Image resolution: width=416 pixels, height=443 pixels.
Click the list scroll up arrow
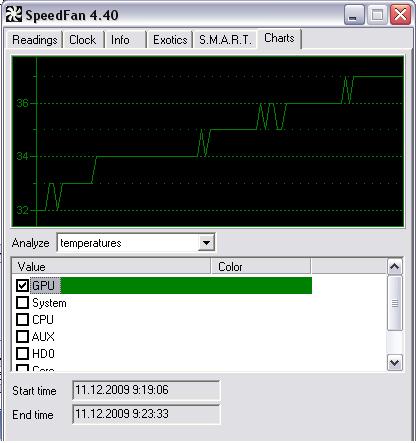tap(395, 266)
